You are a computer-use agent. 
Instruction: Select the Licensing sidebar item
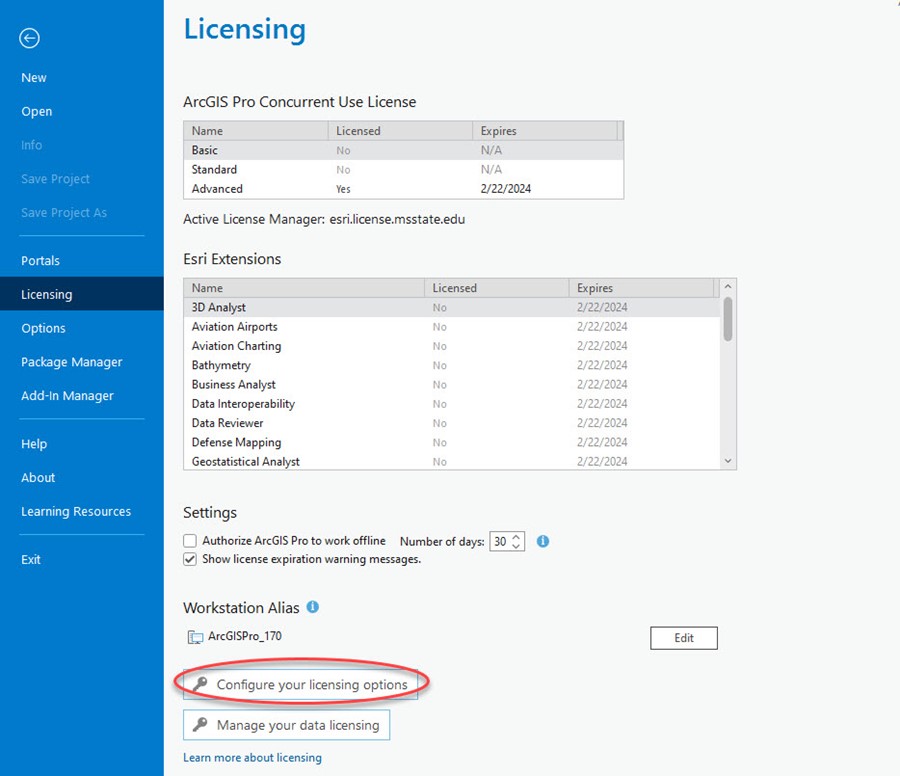82,294
